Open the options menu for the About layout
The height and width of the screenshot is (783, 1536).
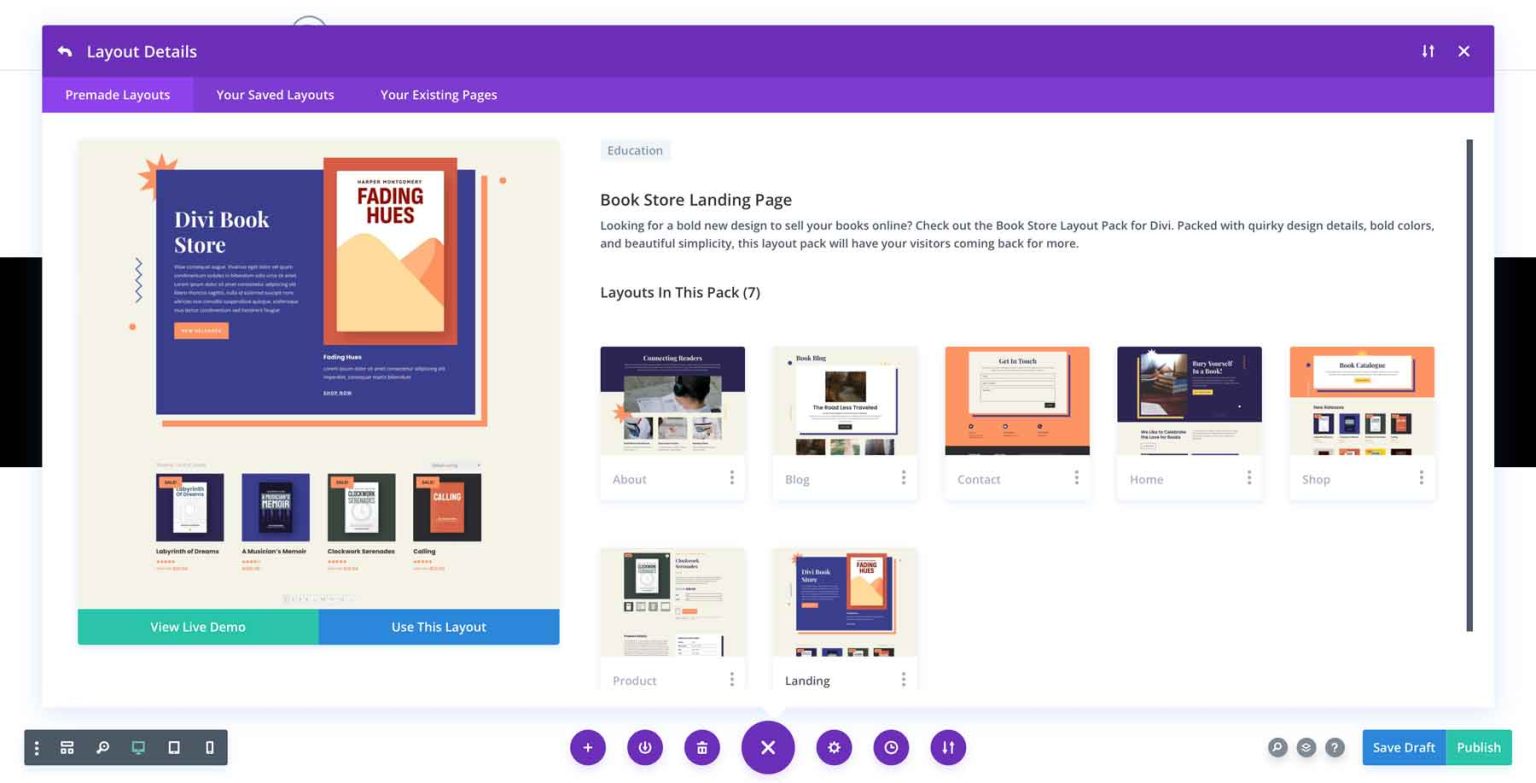pos(733,478)
